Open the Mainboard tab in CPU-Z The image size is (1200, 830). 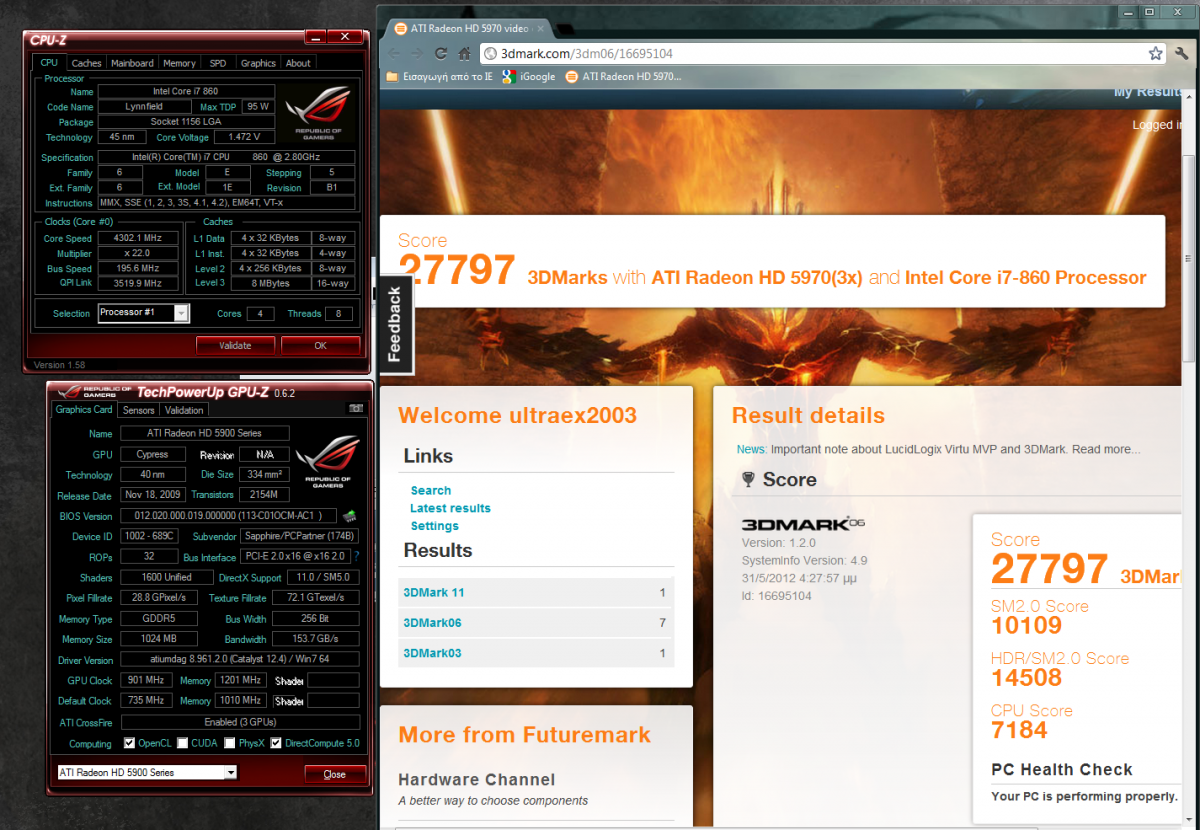click(132, 63)
